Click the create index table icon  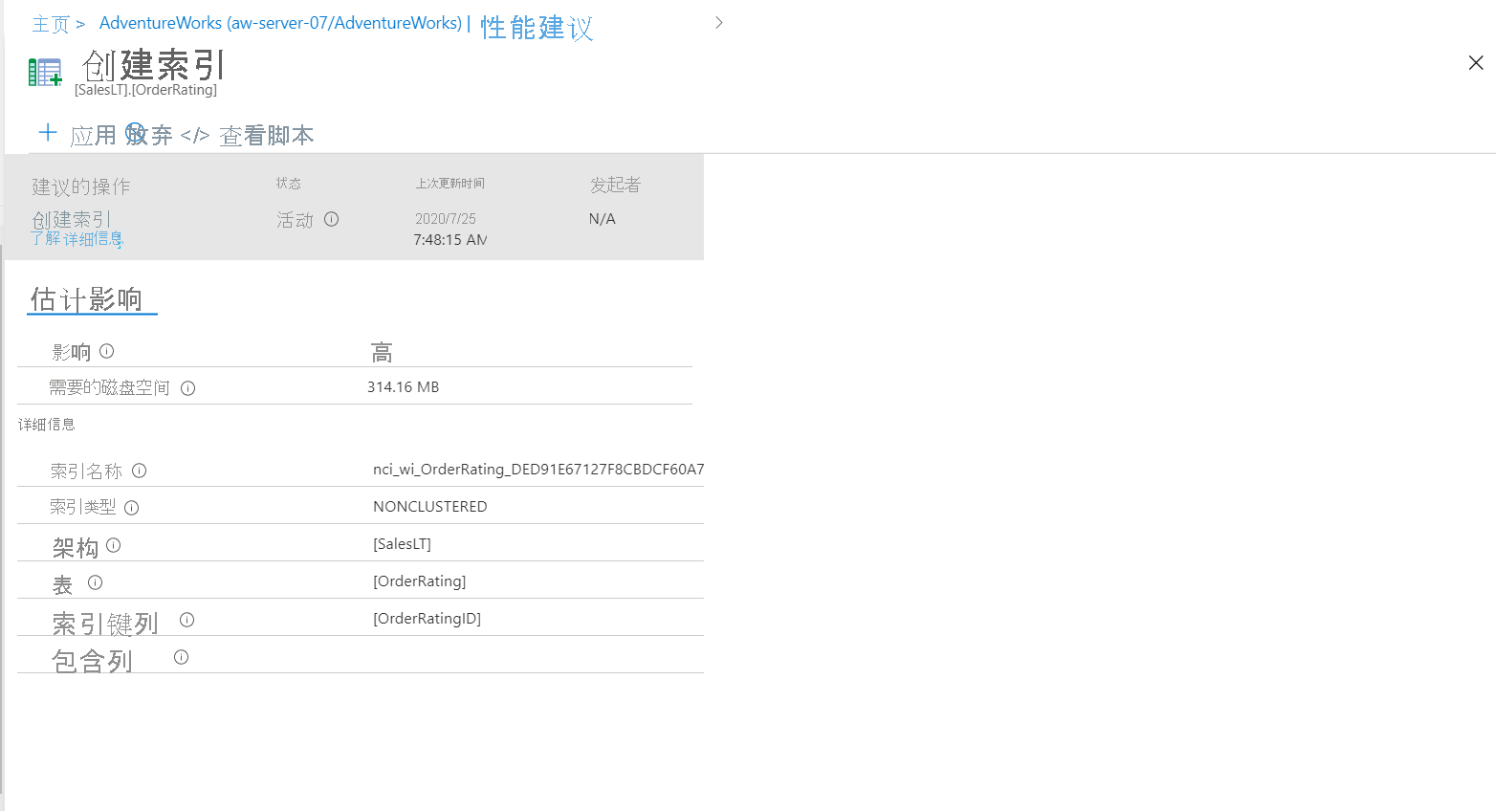(45, 72)
